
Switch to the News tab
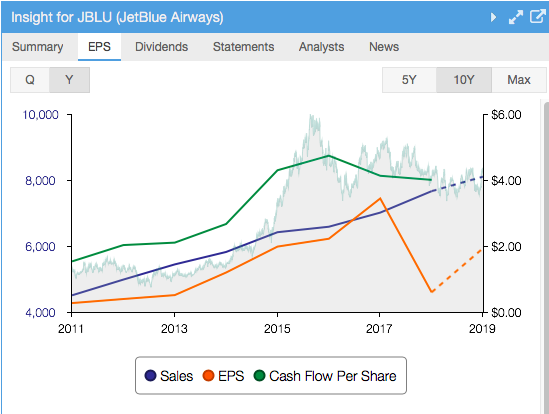384,47
